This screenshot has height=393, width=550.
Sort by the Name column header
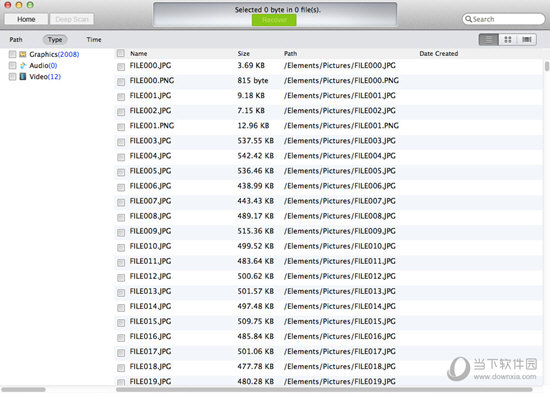point(139,53)
